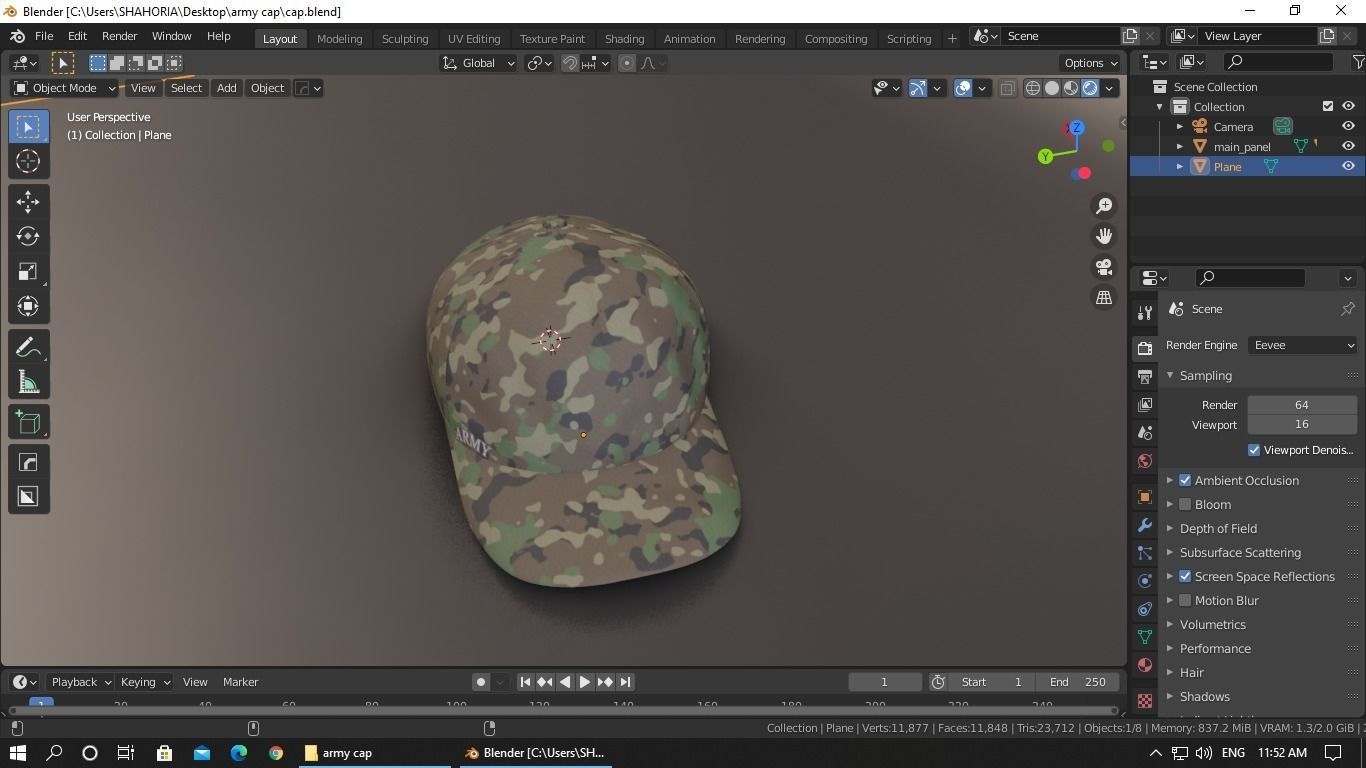The image size is (1366, 768).
Task: Activate the Transform tool
Action: [x=28, y=306]
